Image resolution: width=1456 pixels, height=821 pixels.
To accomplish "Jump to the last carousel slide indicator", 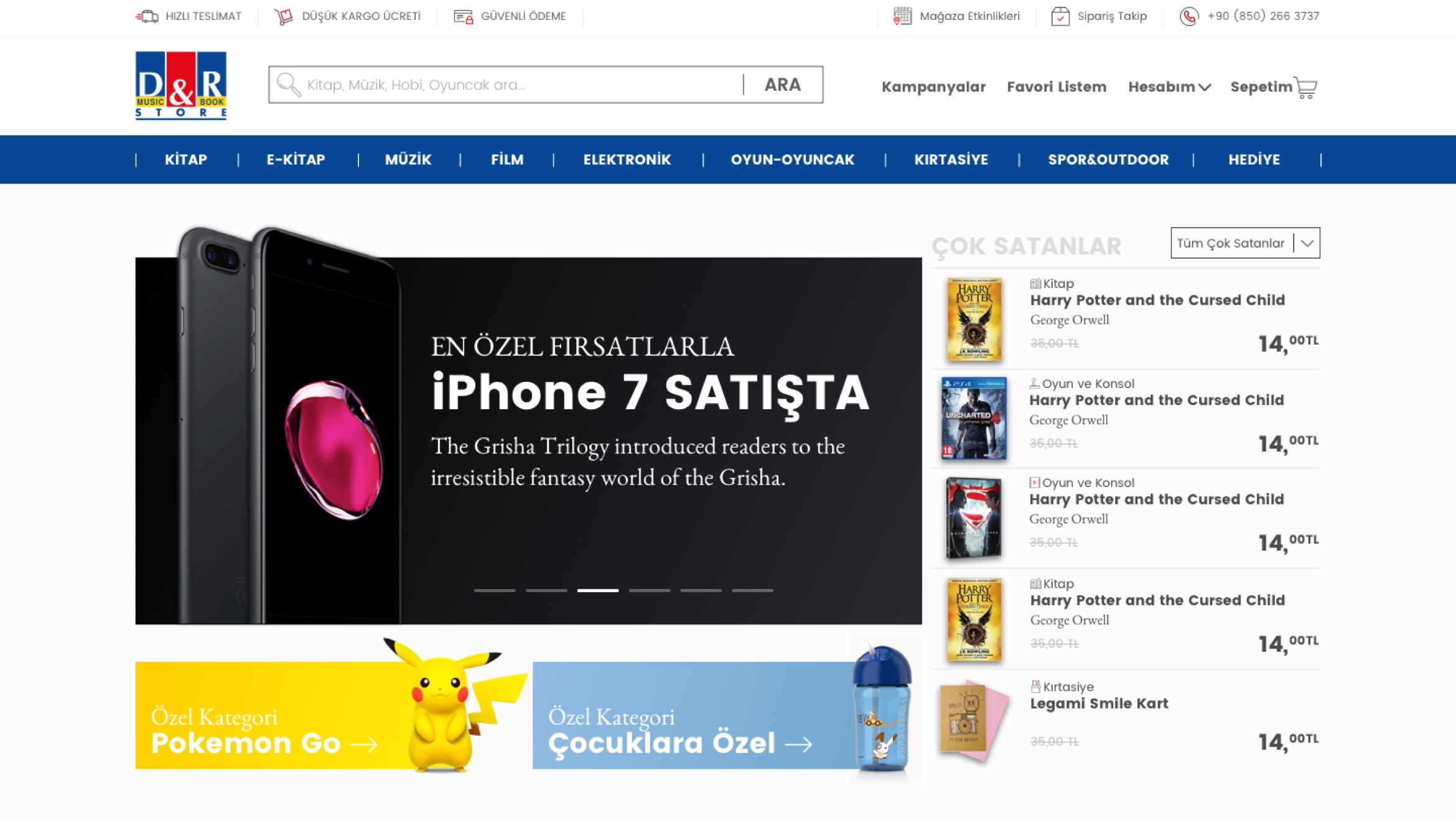I will coord(752,590).
